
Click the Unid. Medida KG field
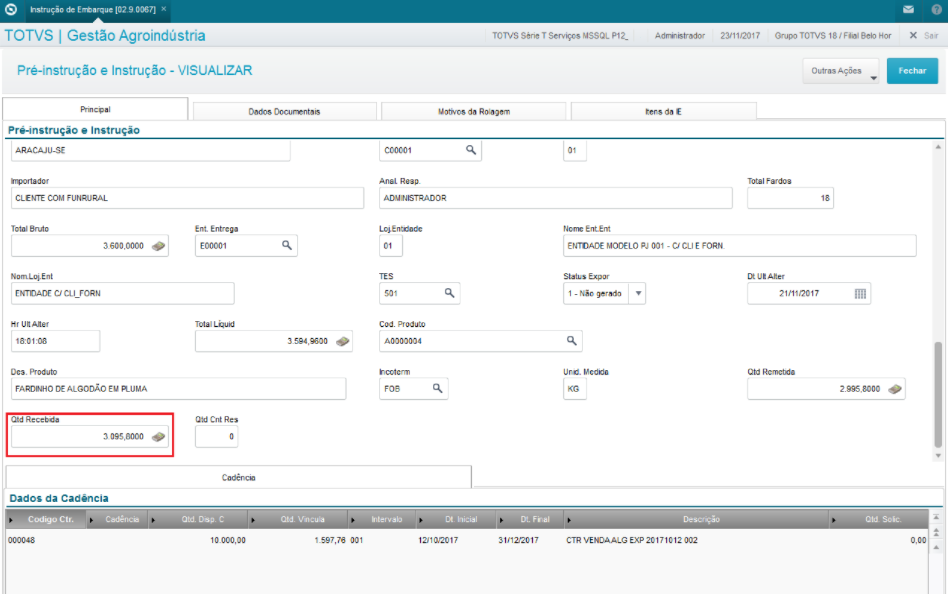(574, 389)
